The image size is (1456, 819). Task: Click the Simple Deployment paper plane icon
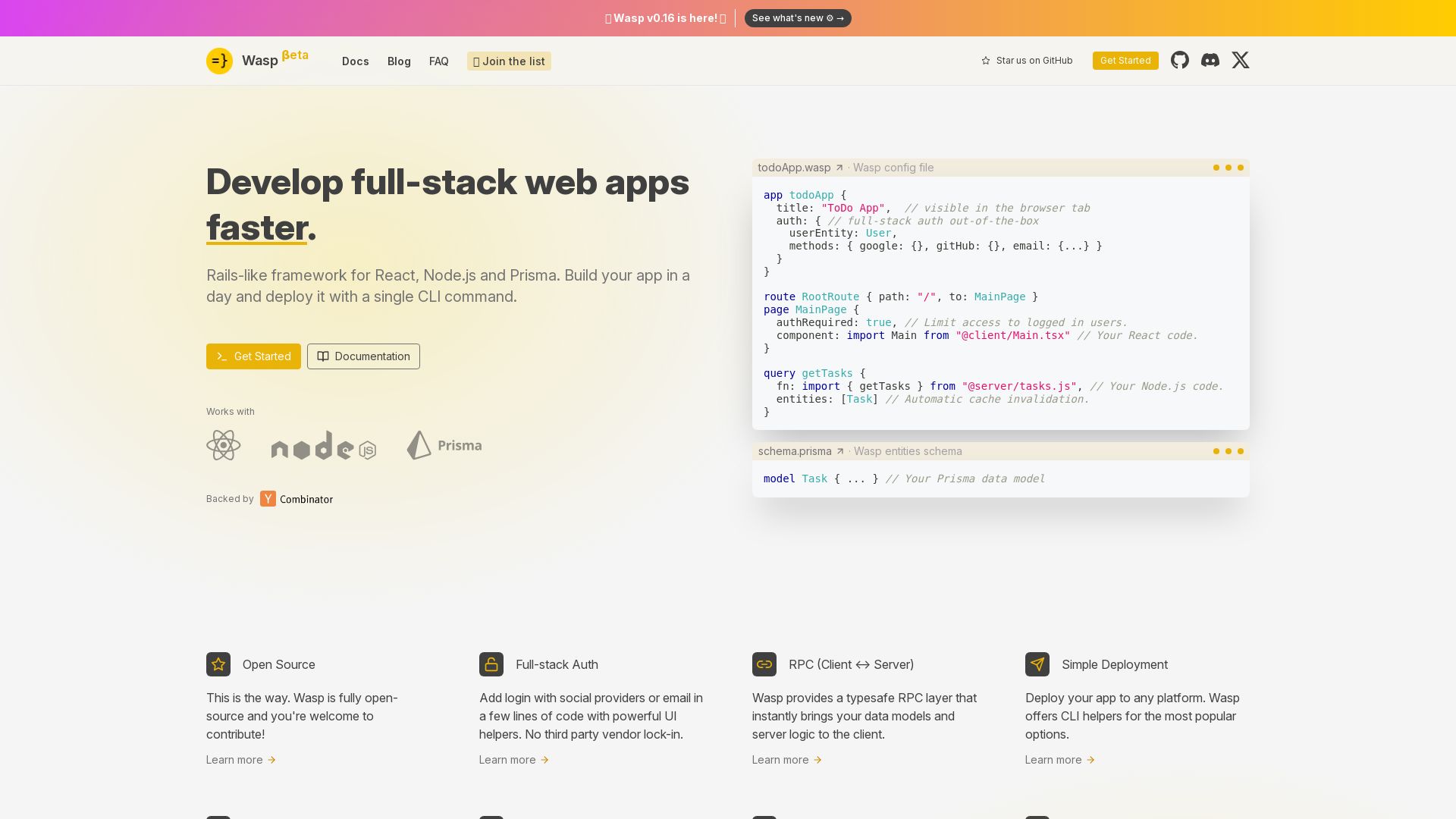click(x=1037, y=664)
